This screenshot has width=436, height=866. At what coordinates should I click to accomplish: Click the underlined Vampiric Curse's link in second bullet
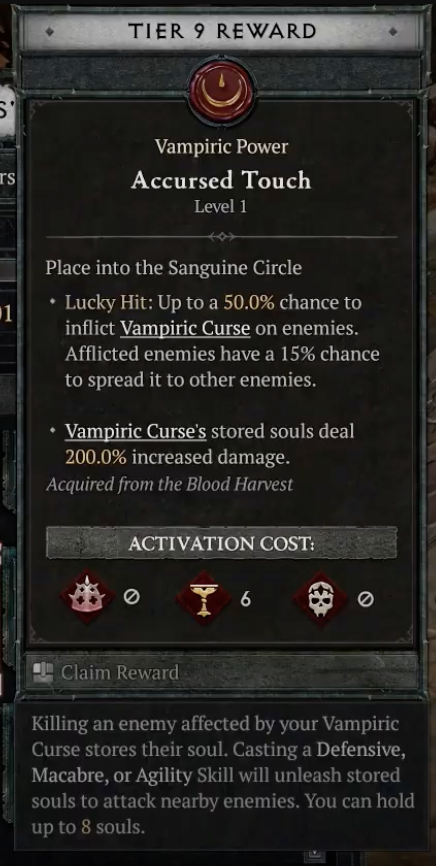135,431
